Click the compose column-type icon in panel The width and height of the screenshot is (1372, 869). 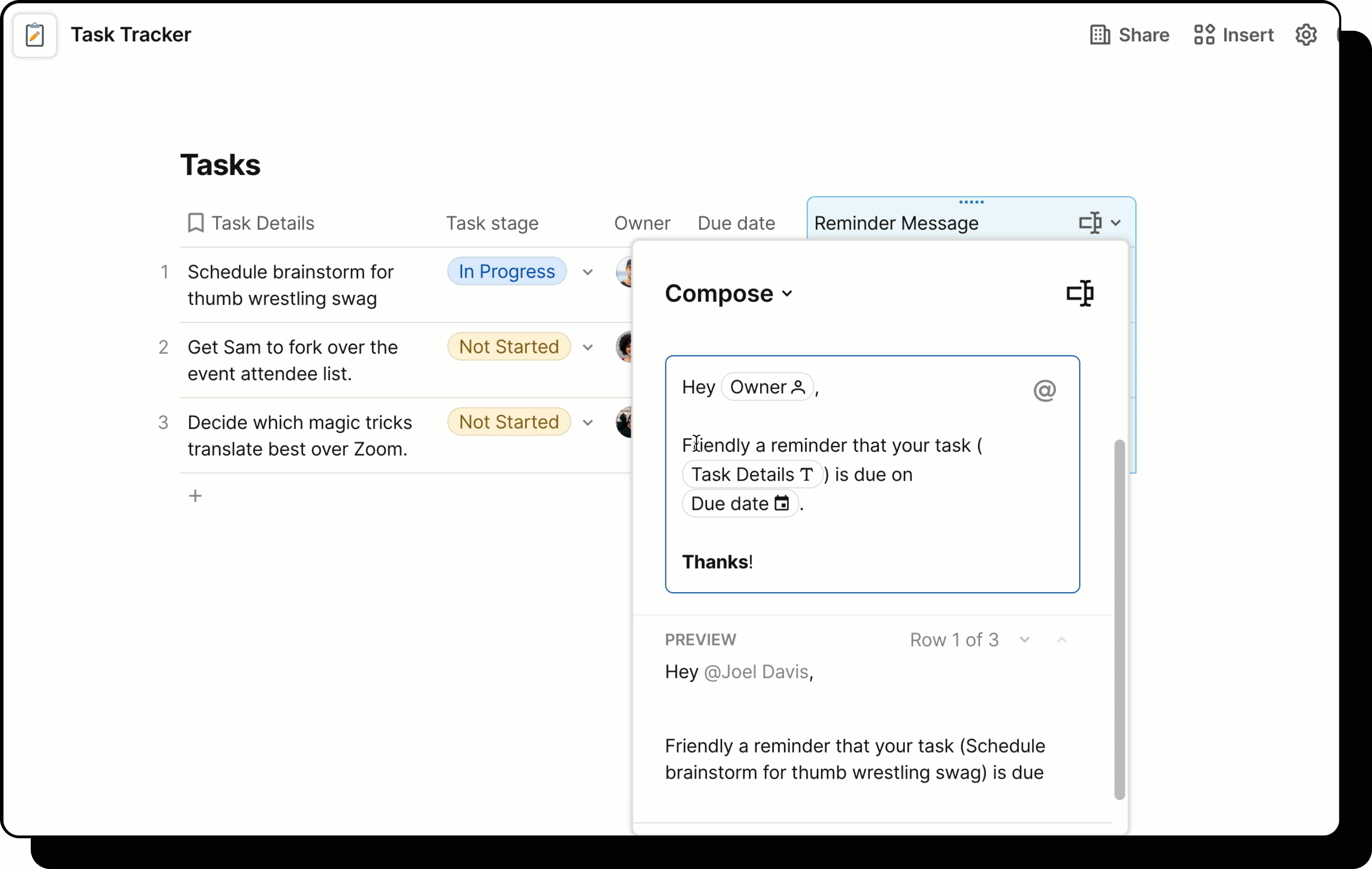point(1080,293)
